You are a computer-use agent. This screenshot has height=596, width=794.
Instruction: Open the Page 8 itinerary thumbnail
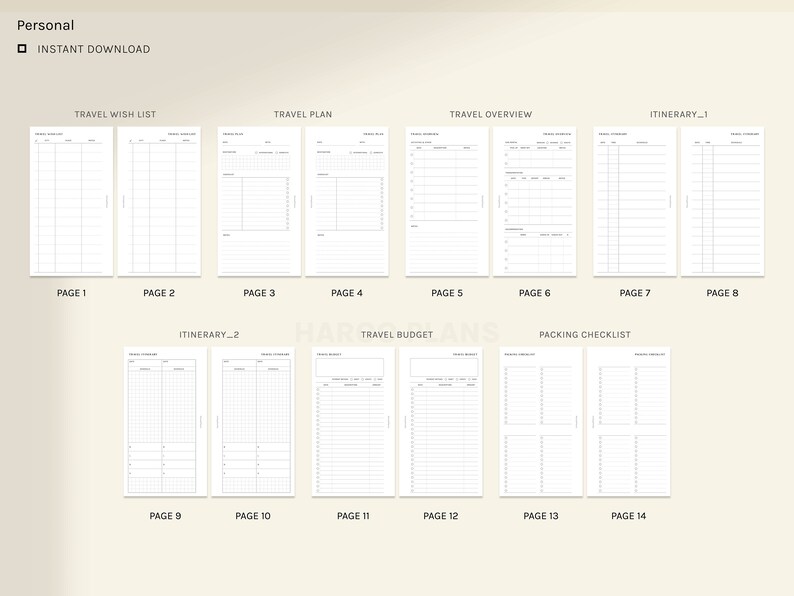[x=723, y=201]
